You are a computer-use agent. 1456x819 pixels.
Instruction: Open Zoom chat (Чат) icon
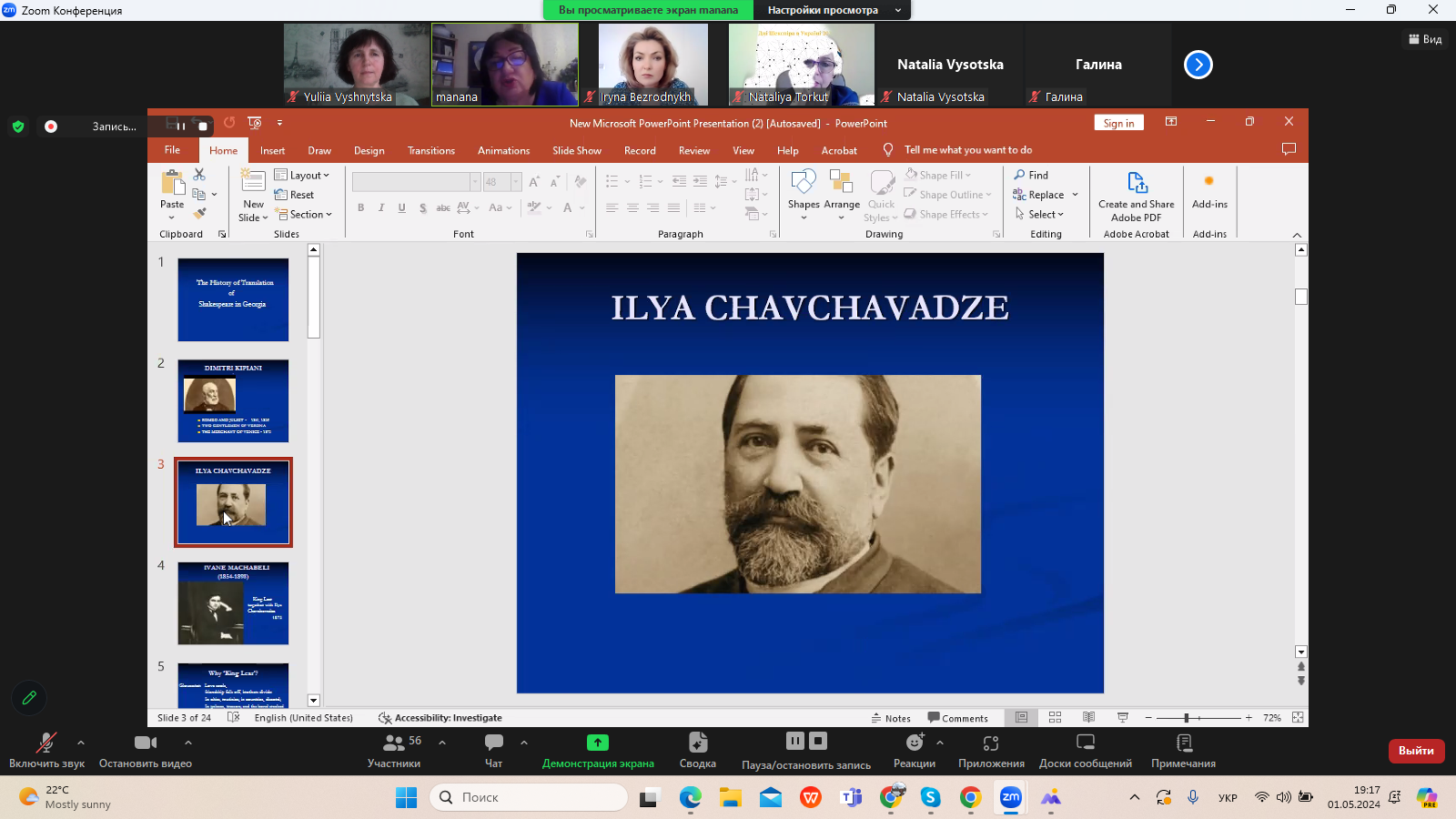click(493, 743)
